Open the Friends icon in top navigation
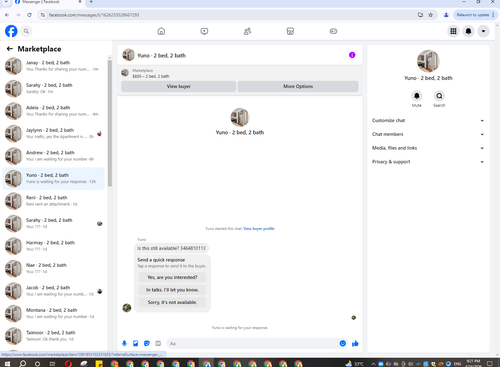This screenshot has width=500, height=367. [247, 31]
